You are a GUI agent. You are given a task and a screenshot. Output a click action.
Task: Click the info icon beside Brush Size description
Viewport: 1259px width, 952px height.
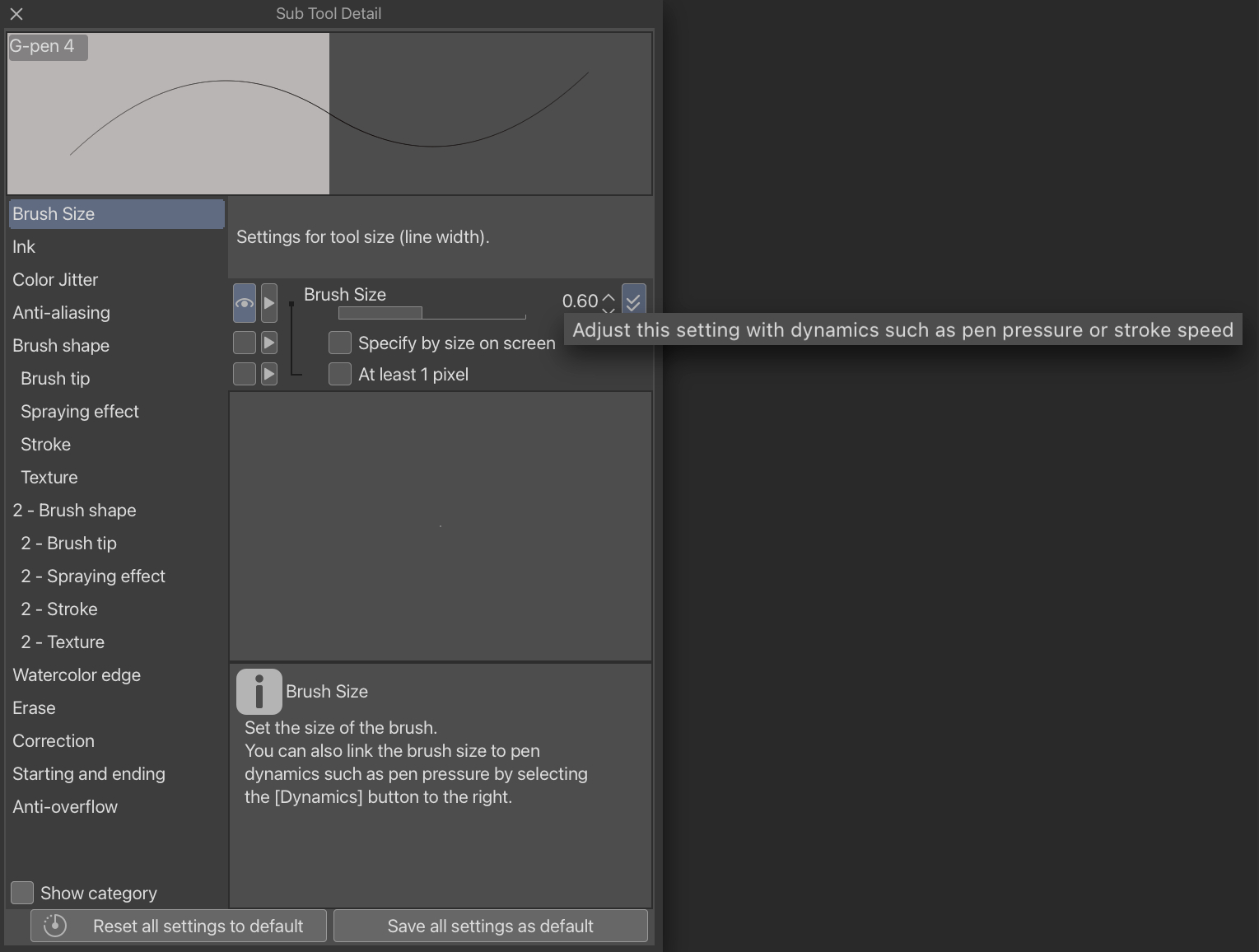(259, 692)
